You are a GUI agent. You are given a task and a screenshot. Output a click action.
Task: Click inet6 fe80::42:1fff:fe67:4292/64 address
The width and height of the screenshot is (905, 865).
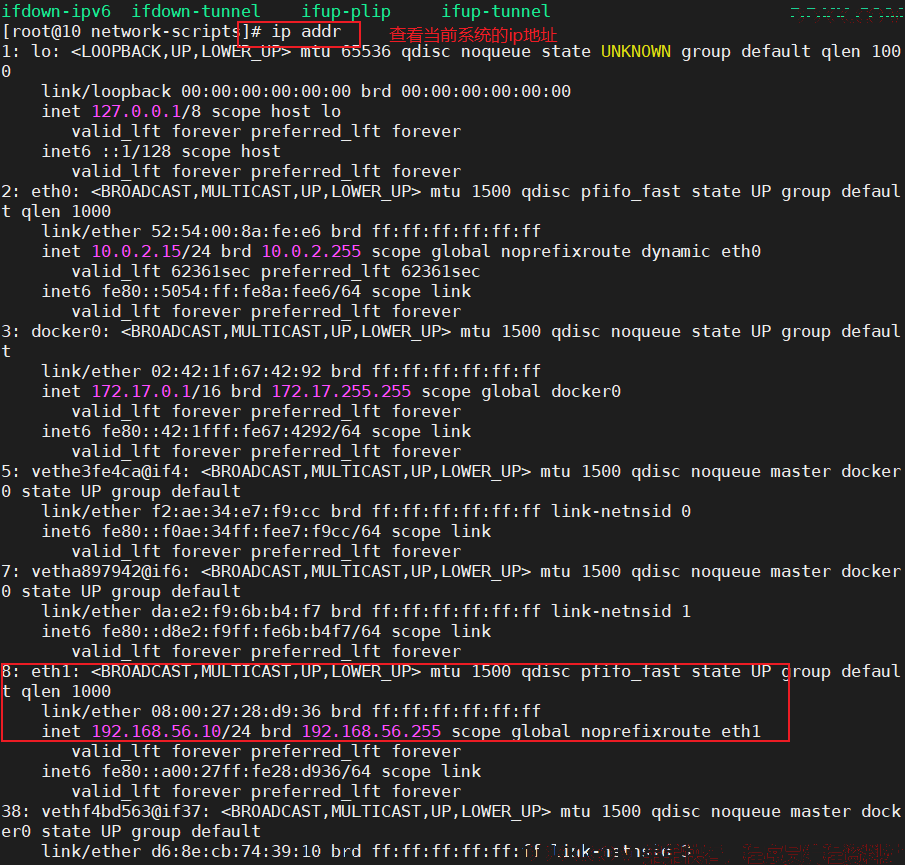(231, 432)
